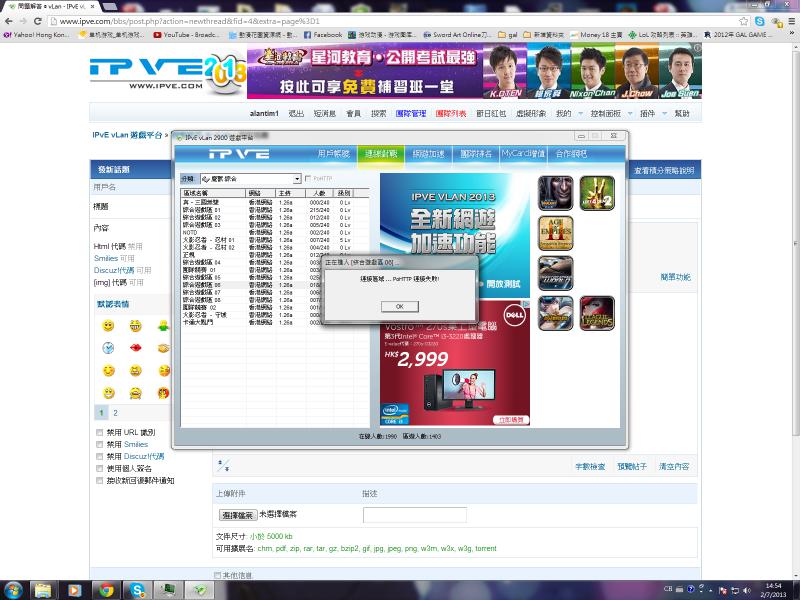Image resolution: width=800 pixels, height=600 pixels.
Task: Sort list by 人數 column header
Action: click(x=319, y=193)
